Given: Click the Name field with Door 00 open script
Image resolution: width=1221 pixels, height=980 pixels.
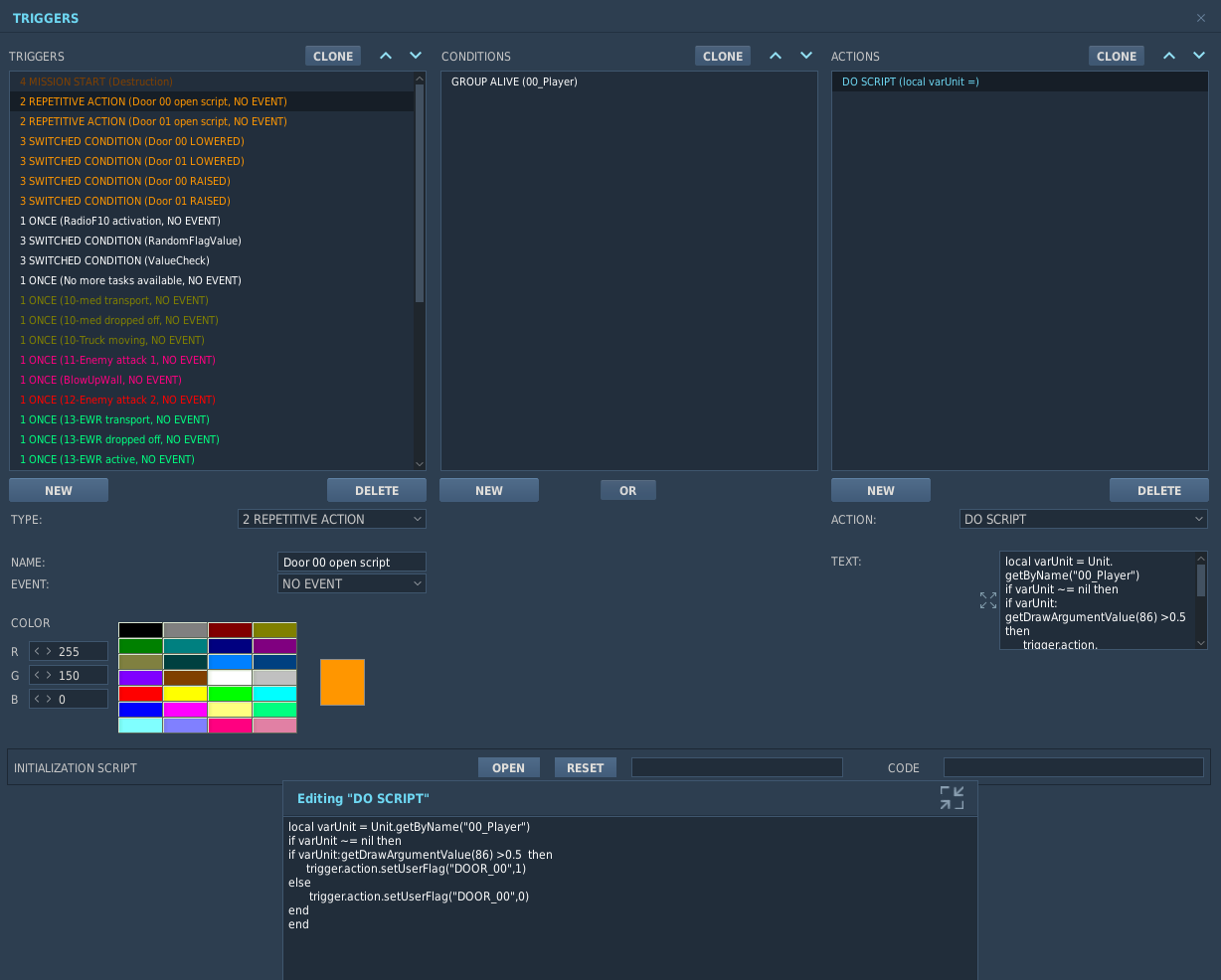Looking at the screenshot, I should pyautogui.click(x=352, y=562).
